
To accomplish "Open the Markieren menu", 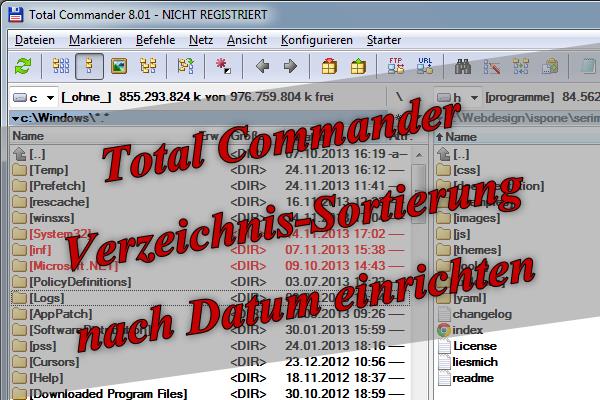I will pyautogui.click(x=95, y=40).
